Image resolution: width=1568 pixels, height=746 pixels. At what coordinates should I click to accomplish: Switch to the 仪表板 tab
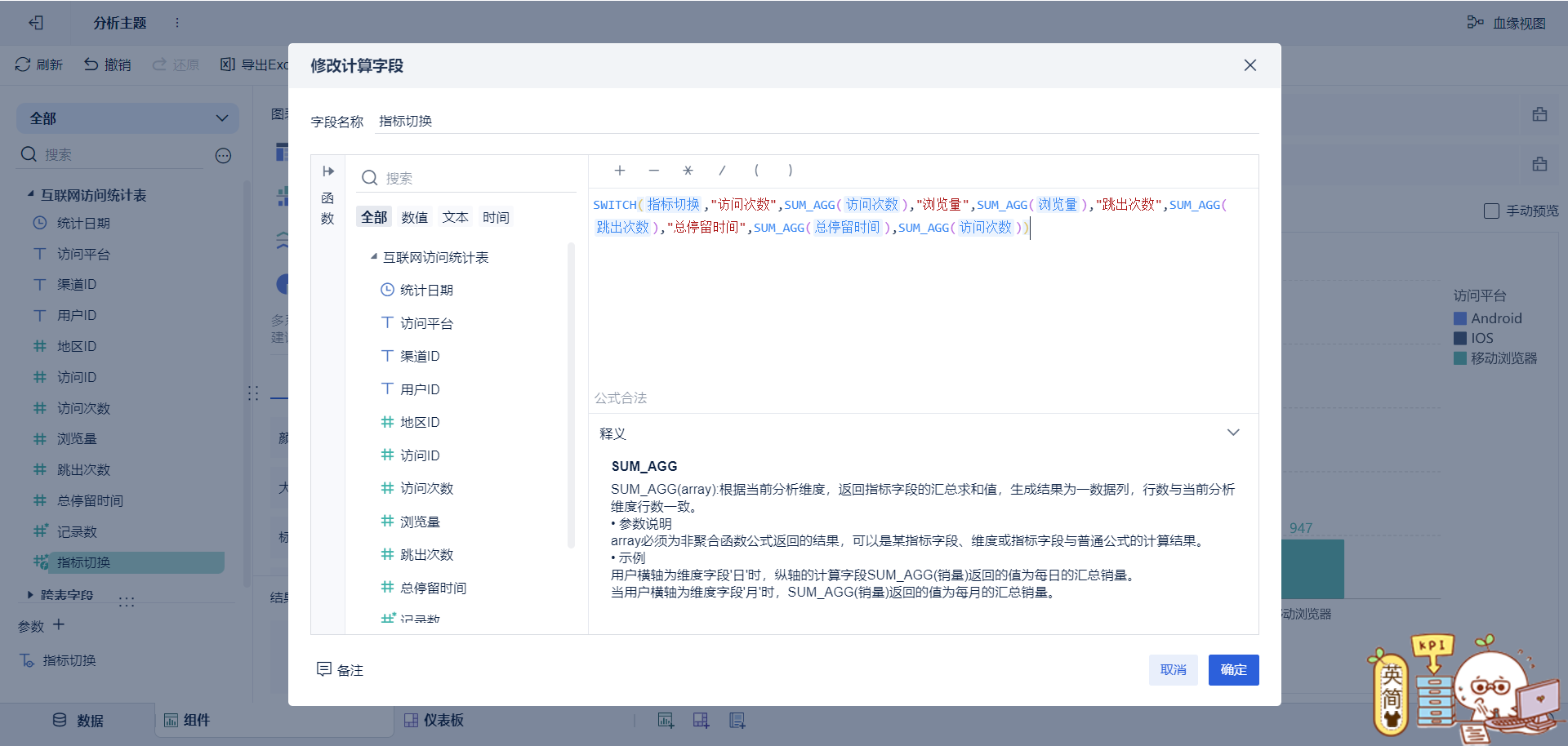pyautogui.click(x=434, y=720)
